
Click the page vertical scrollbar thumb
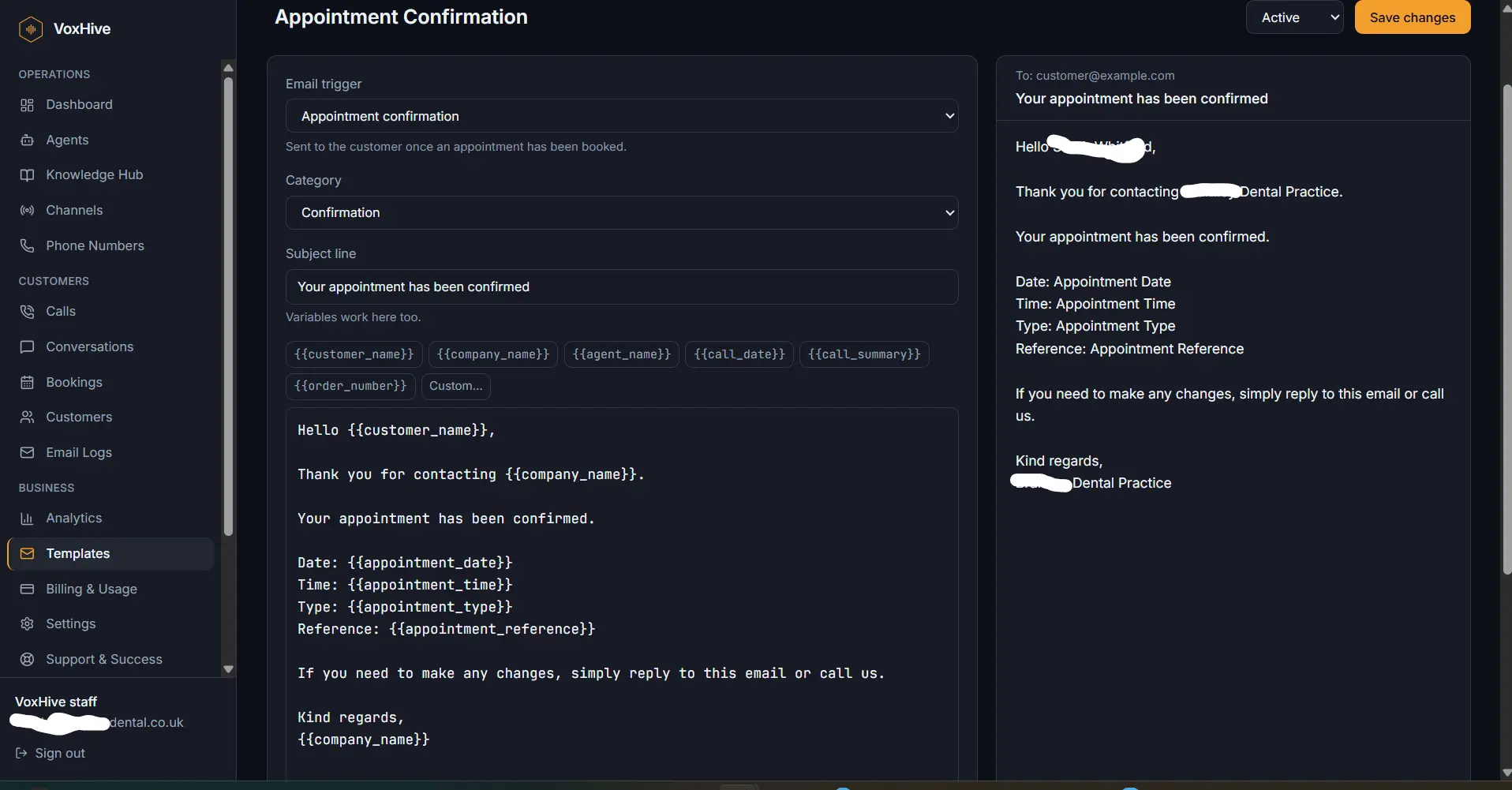1506,328
